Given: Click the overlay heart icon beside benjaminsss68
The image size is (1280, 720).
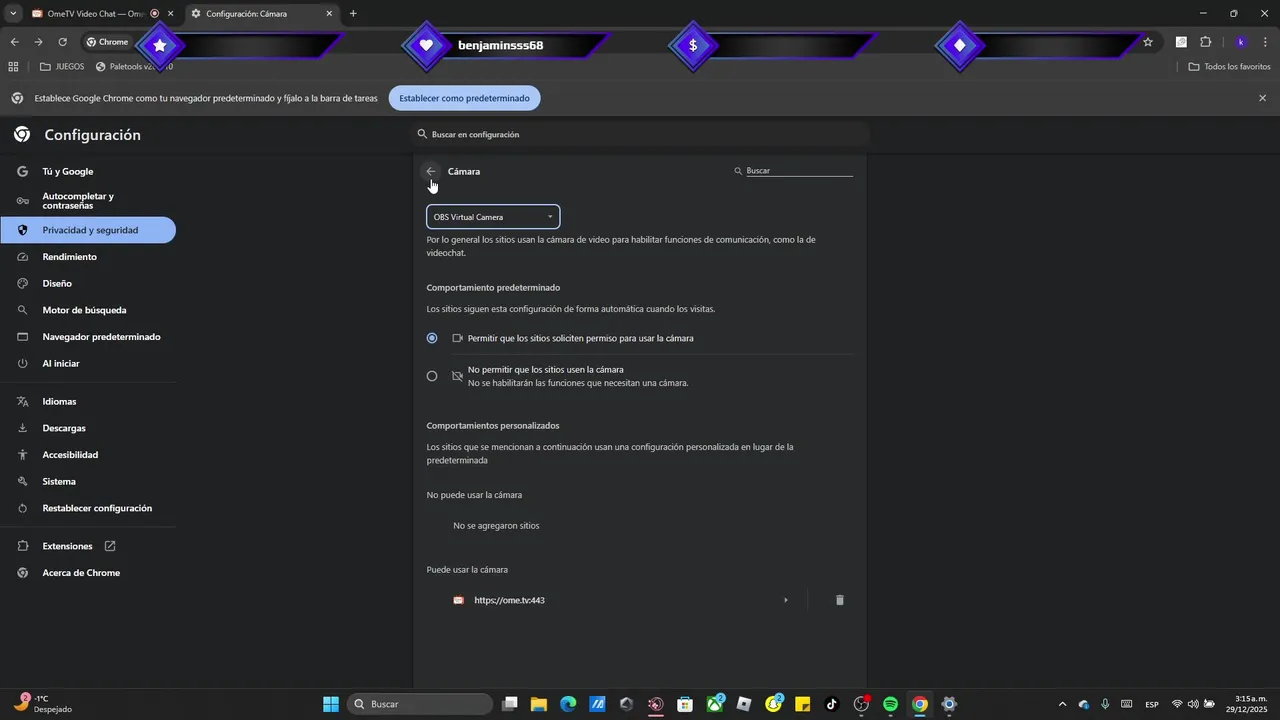Looking at the screenshot, I should [x=427, y=45].
